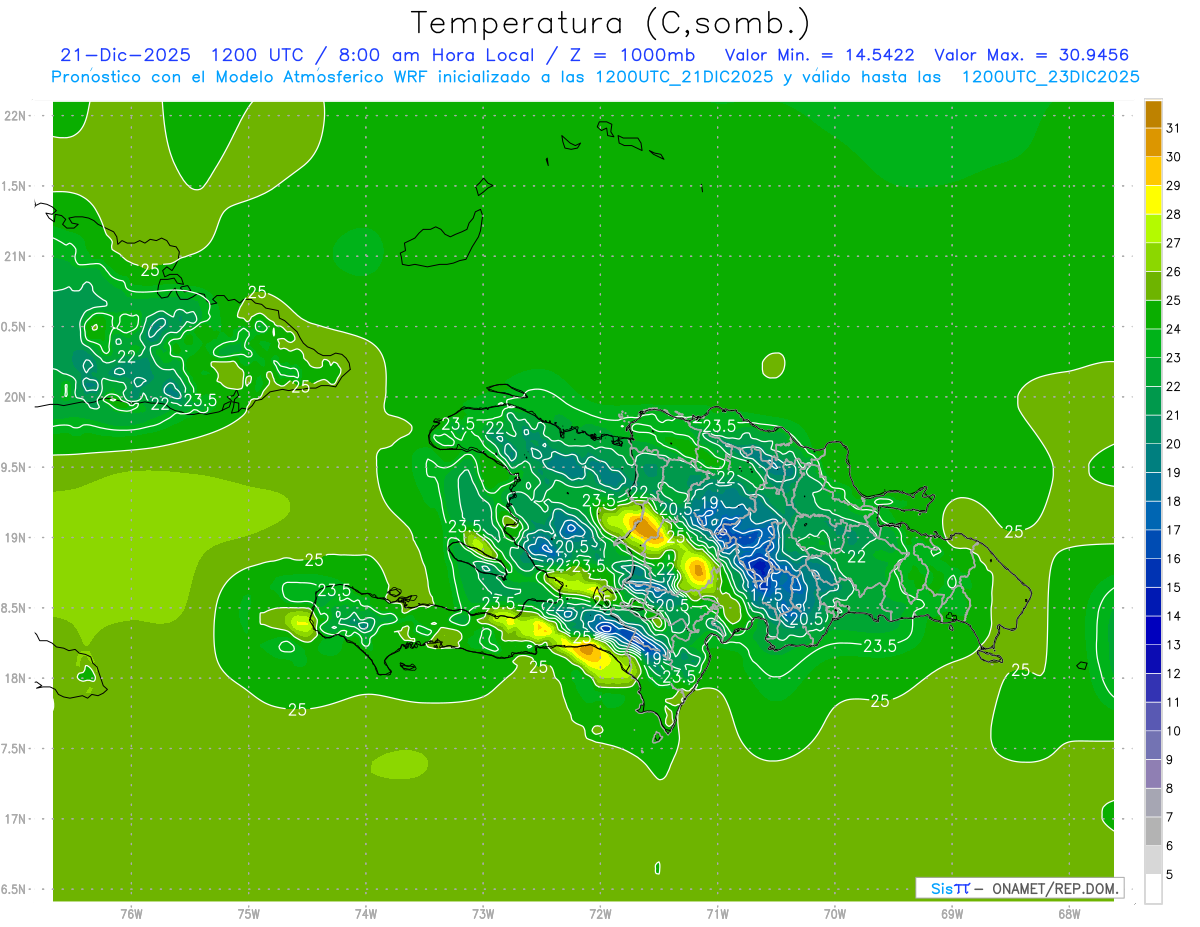
Task: Click the legend value '29'
Action: [1174, 186]
